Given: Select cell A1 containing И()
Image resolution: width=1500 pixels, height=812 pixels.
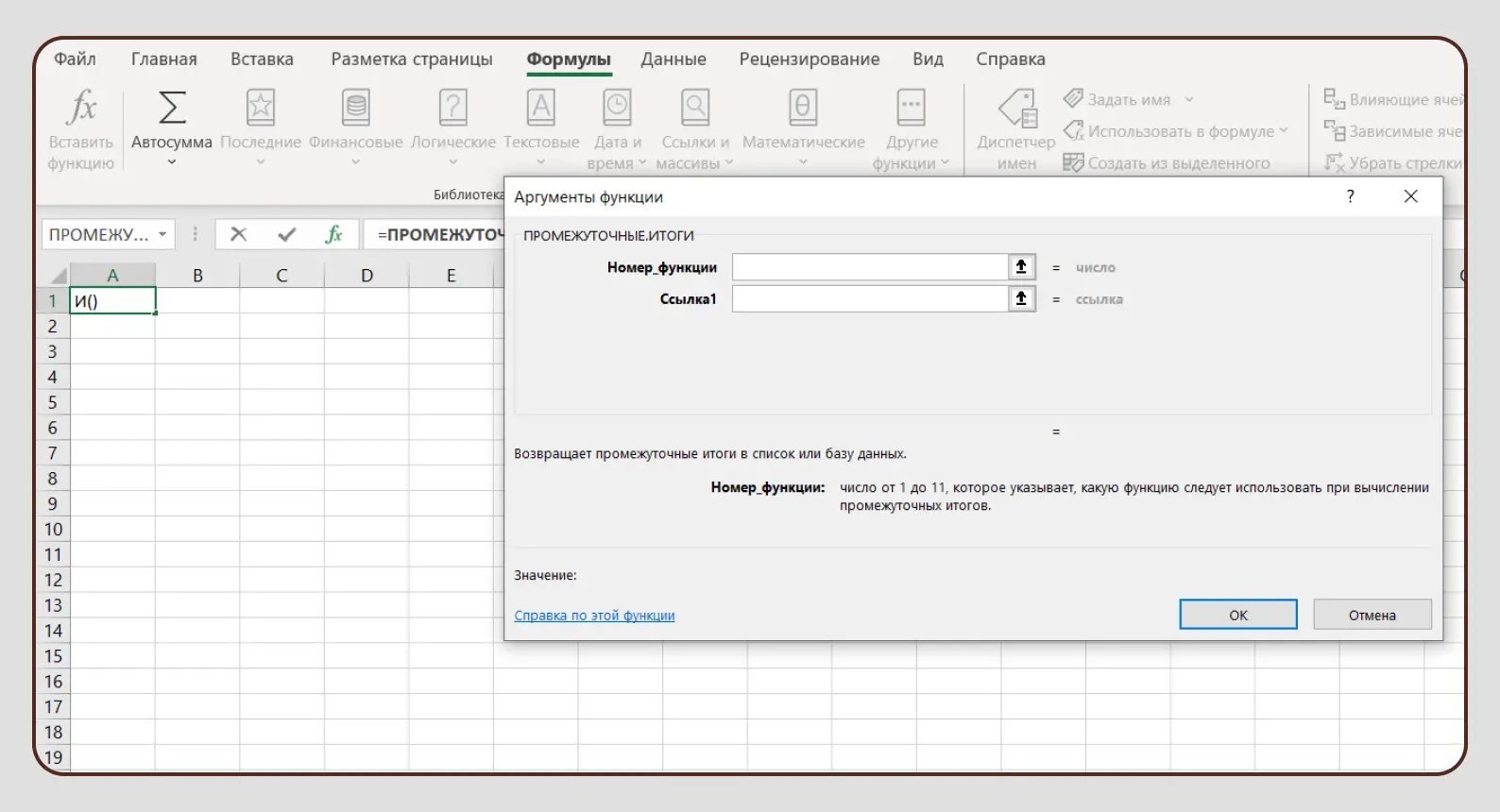Looking at the screenshot, I should (x=112, y=301).
